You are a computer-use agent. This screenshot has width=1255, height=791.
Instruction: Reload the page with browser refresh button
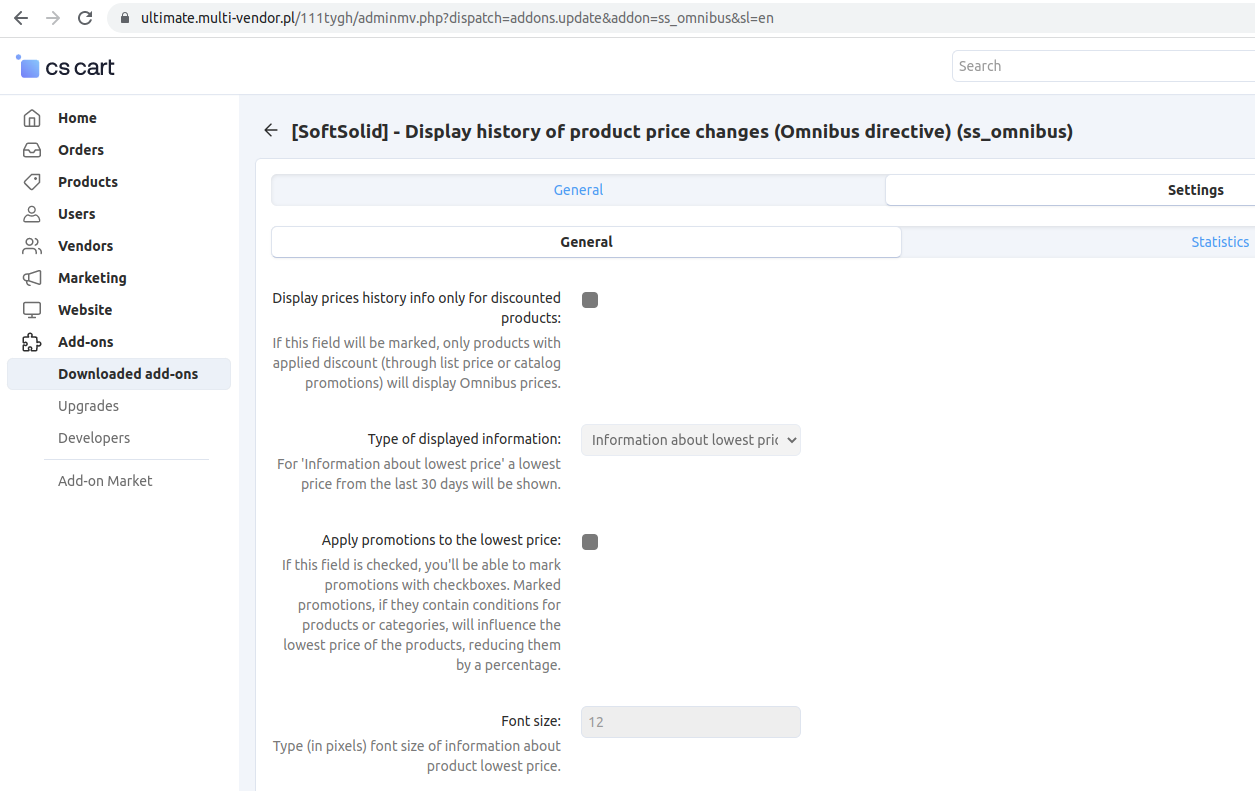pos(85,18)
